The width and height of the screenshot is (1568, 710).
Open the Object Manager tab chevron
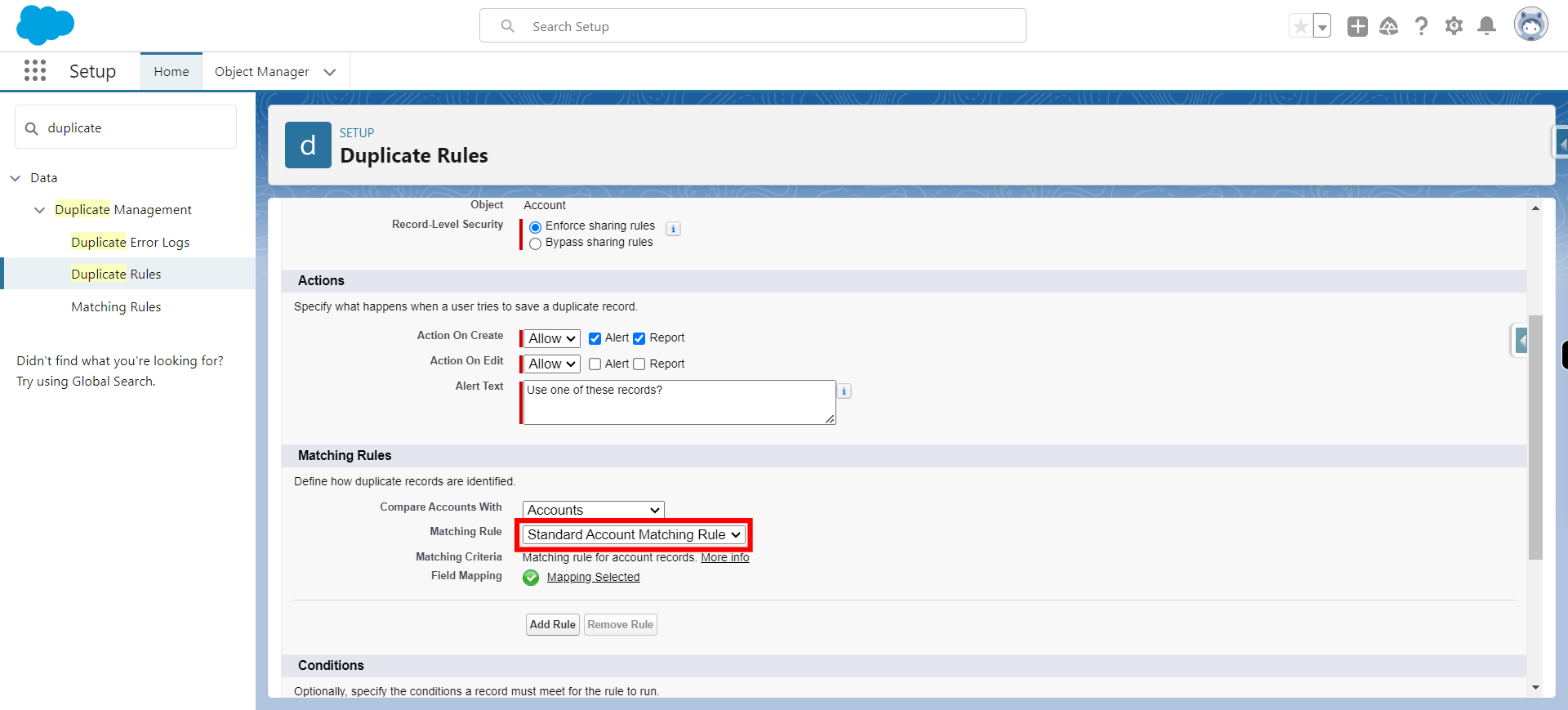(x=330, y=72)
